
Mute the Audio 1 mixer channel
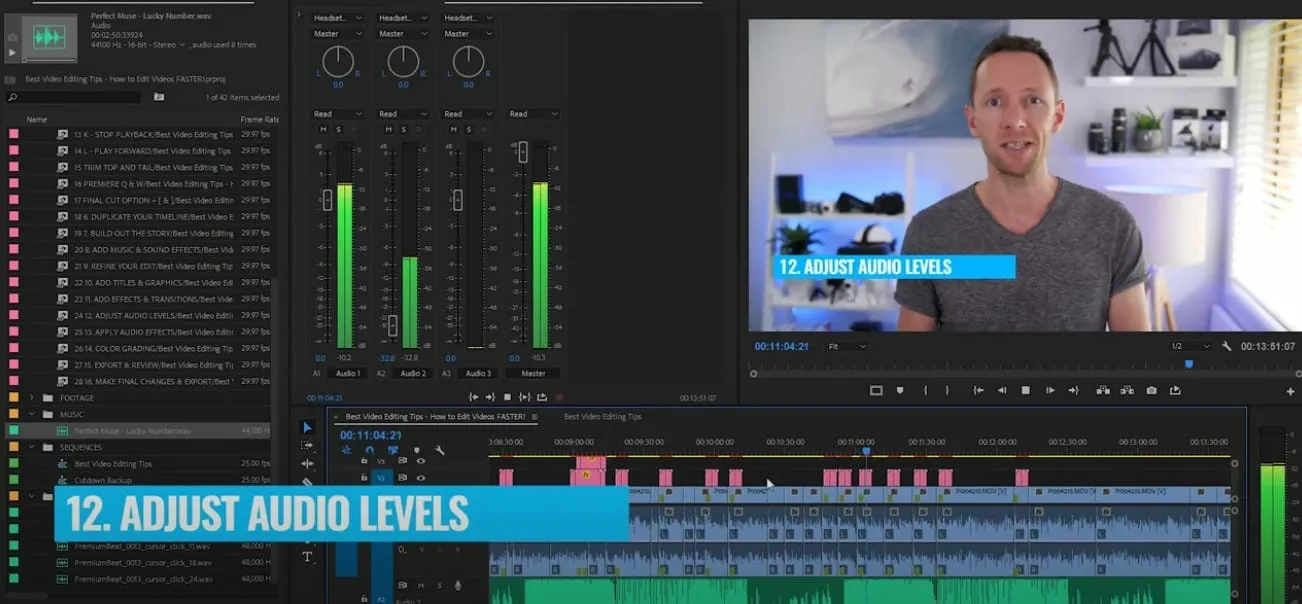click(x=323, y=129)
